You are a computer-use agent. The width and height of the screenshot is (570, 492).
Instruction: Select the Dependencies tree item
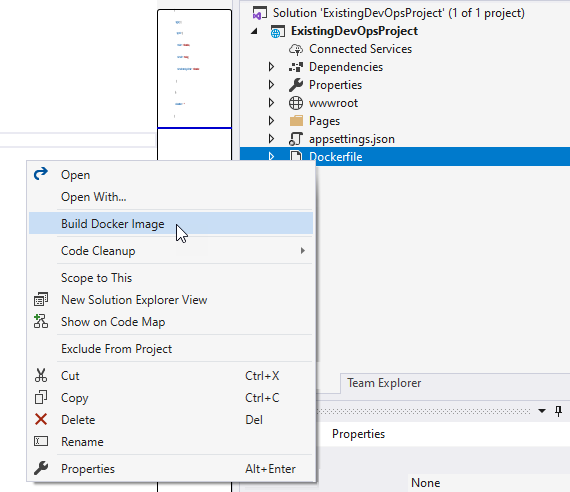(346, 67)
